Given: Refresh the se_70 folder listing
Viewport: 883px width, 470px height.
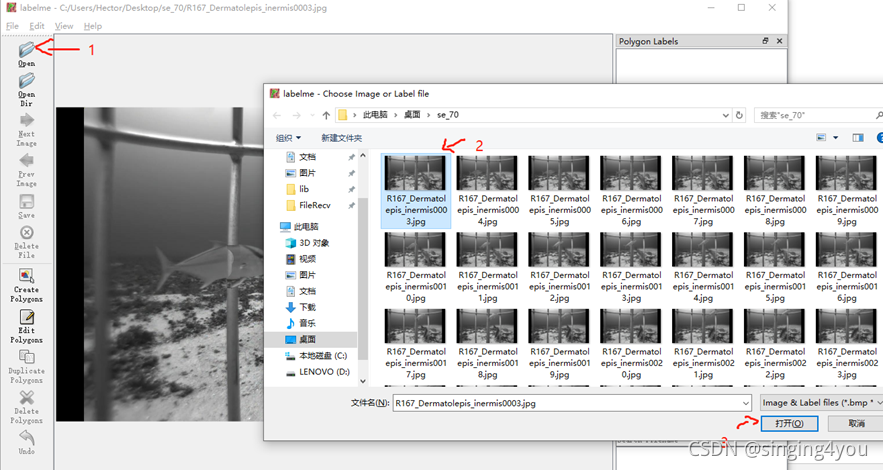Looking at the screenshot, I should [x=739, y=115].
